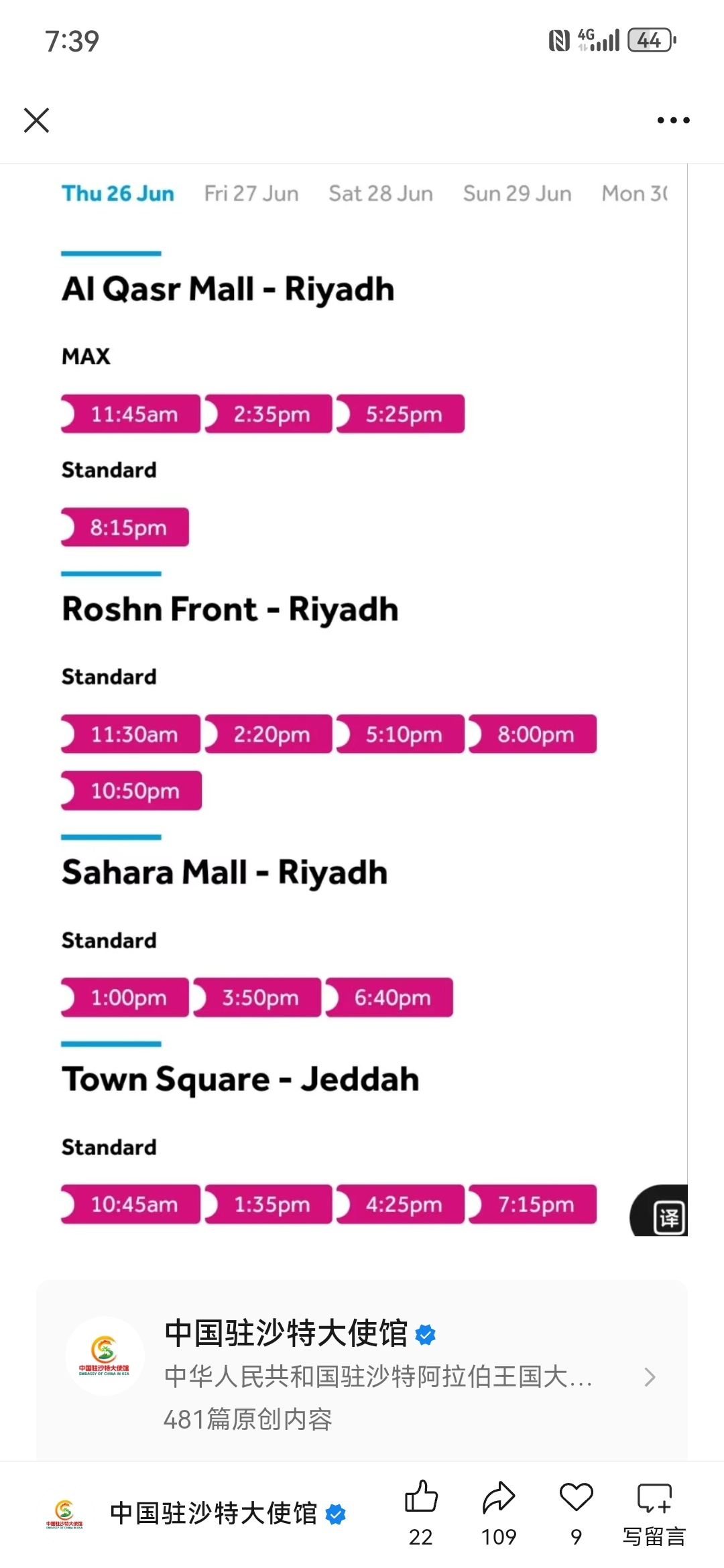The height and width of the screenshot is (1568, 724).
Task: Choose the 11:45am MAX showtime
Action: point(131,414)
